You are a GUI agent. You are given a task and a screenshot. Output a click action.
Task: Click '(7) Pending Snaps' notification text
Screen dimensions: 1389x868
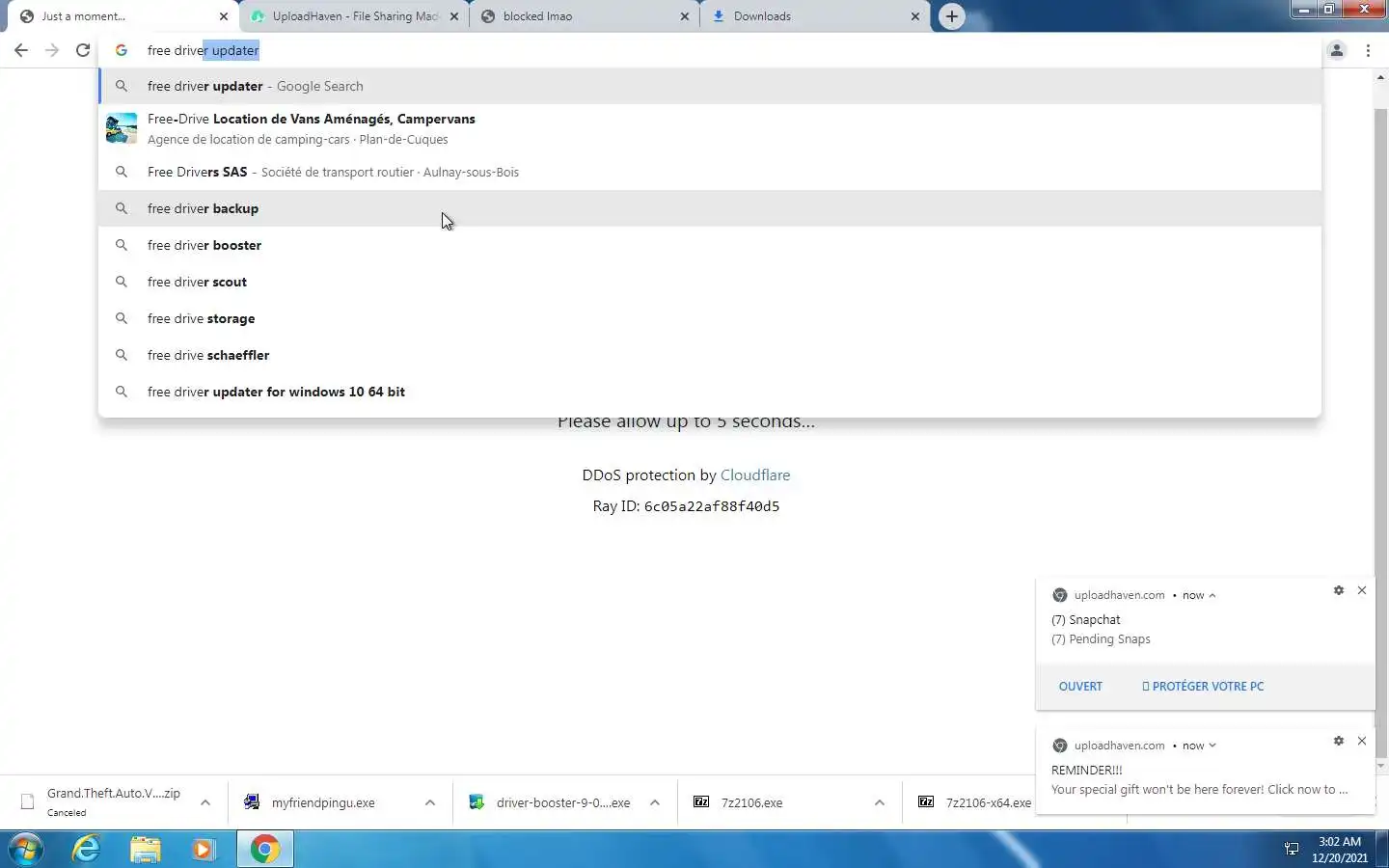tap(1101, 639)
